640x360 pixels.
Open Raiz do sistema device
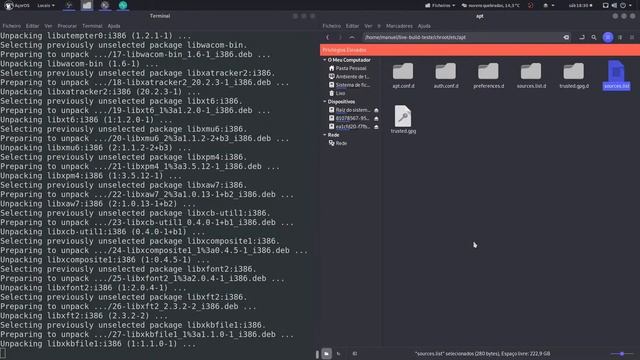pyautogui.click(x=349, y=110)
